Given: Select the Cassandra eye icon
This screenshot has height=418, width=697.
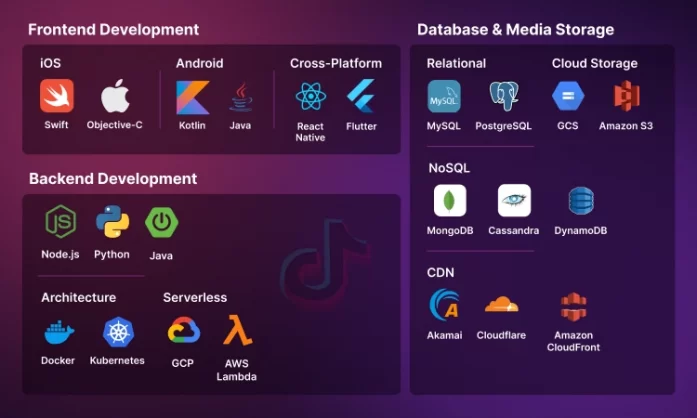Looking at the screenshot, I should [514, 201].
